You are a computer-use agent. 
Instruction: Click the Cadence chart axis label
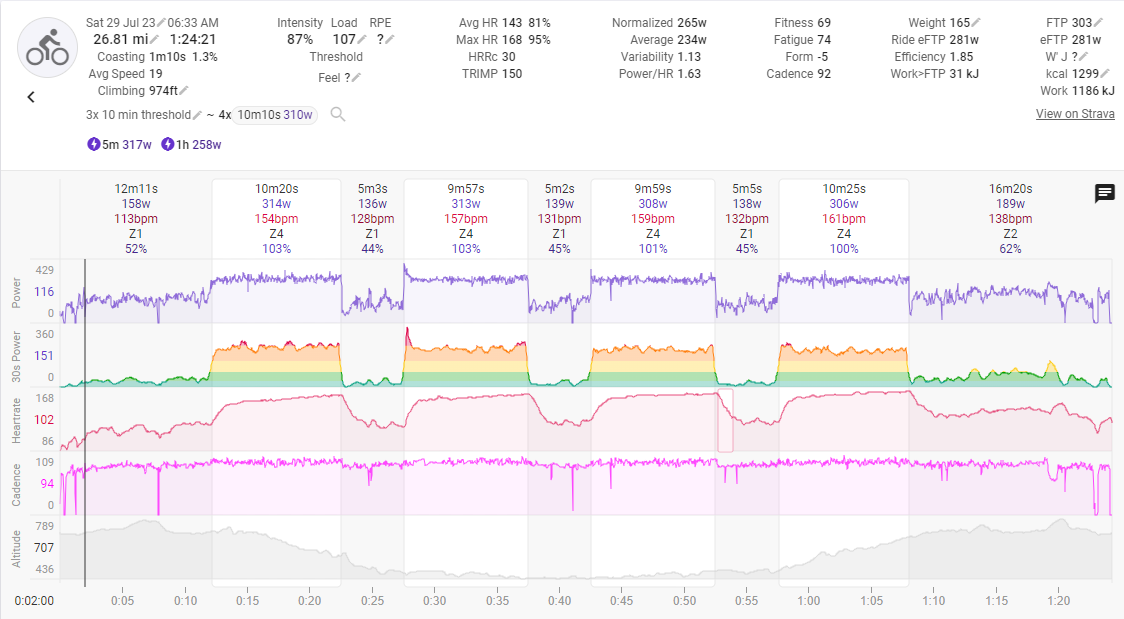pyautogui.click(x=16, y=484)
